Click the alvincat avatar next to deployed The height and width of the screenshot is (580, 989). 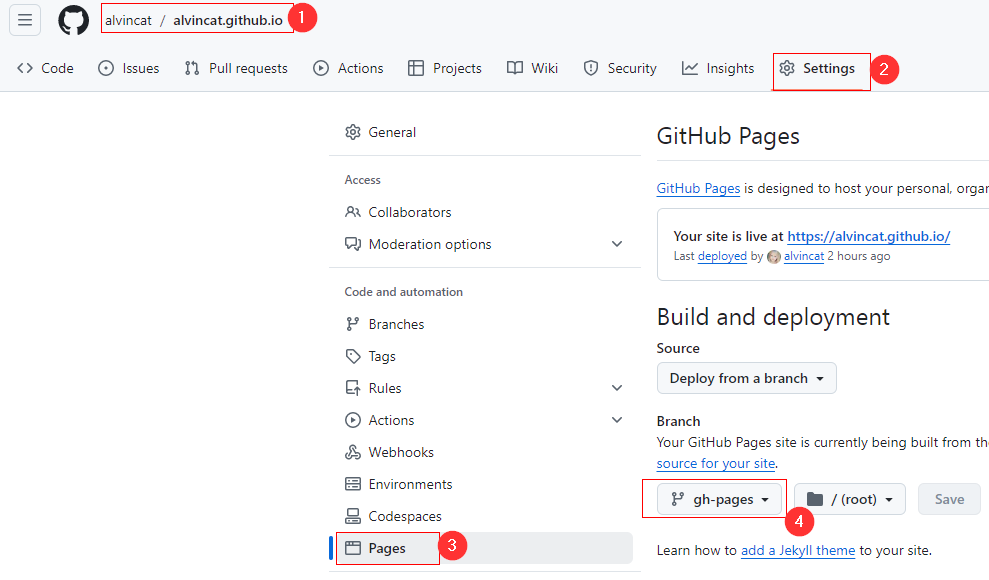pyautogui.click(x=773, y=257)
